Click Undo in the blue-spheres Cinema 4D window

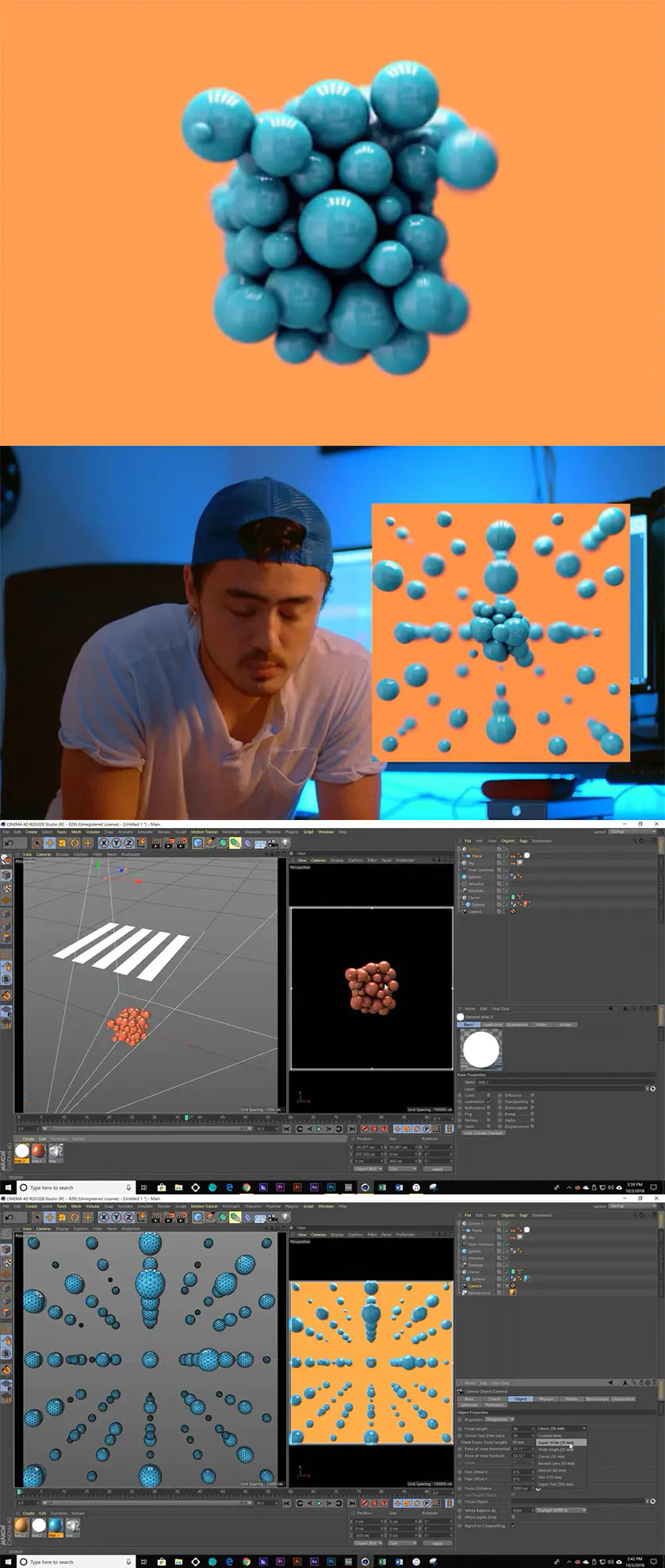tap(9, 1217)
